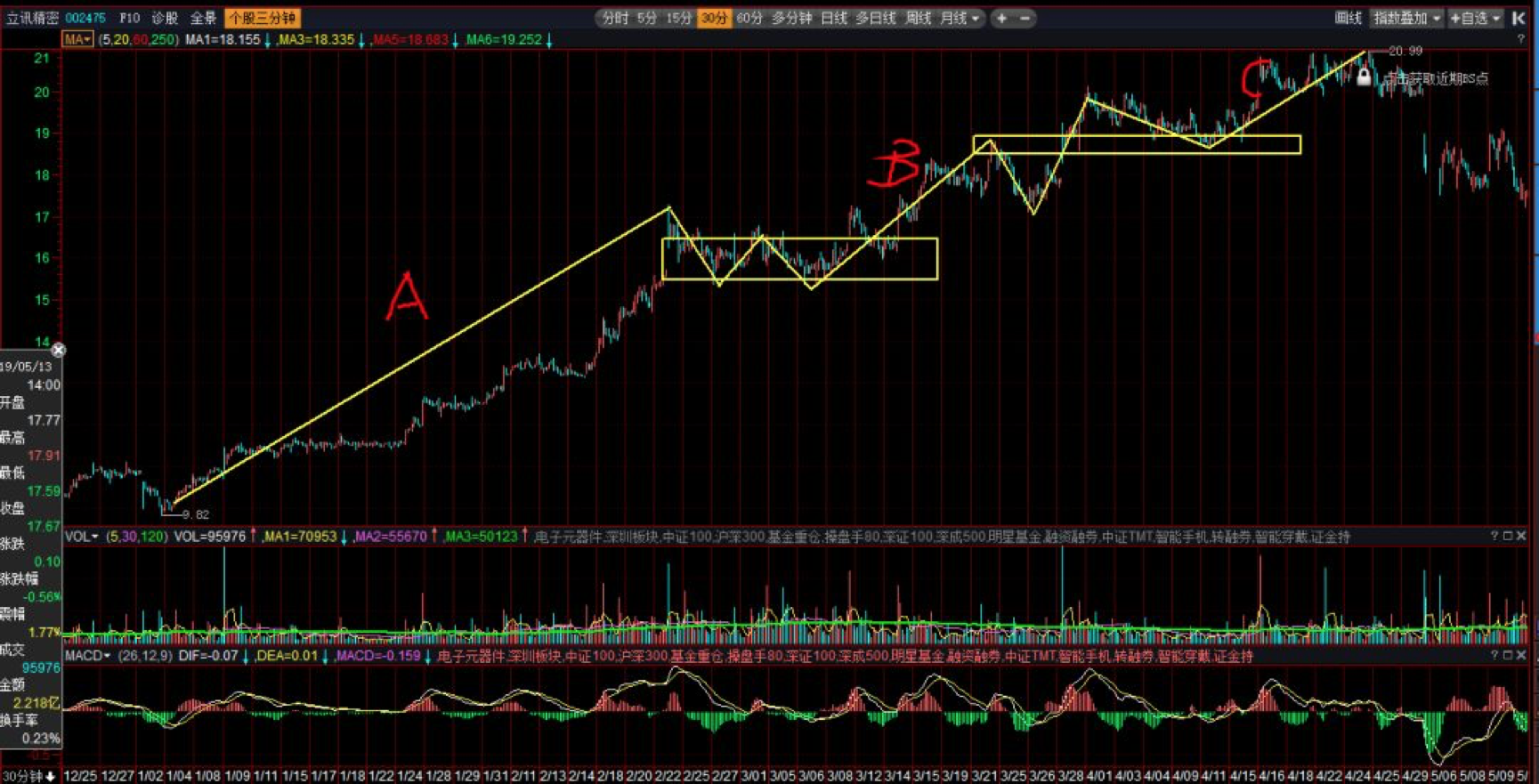
Task: Click the lock icon on the chart
Action: click(1364, 77)
